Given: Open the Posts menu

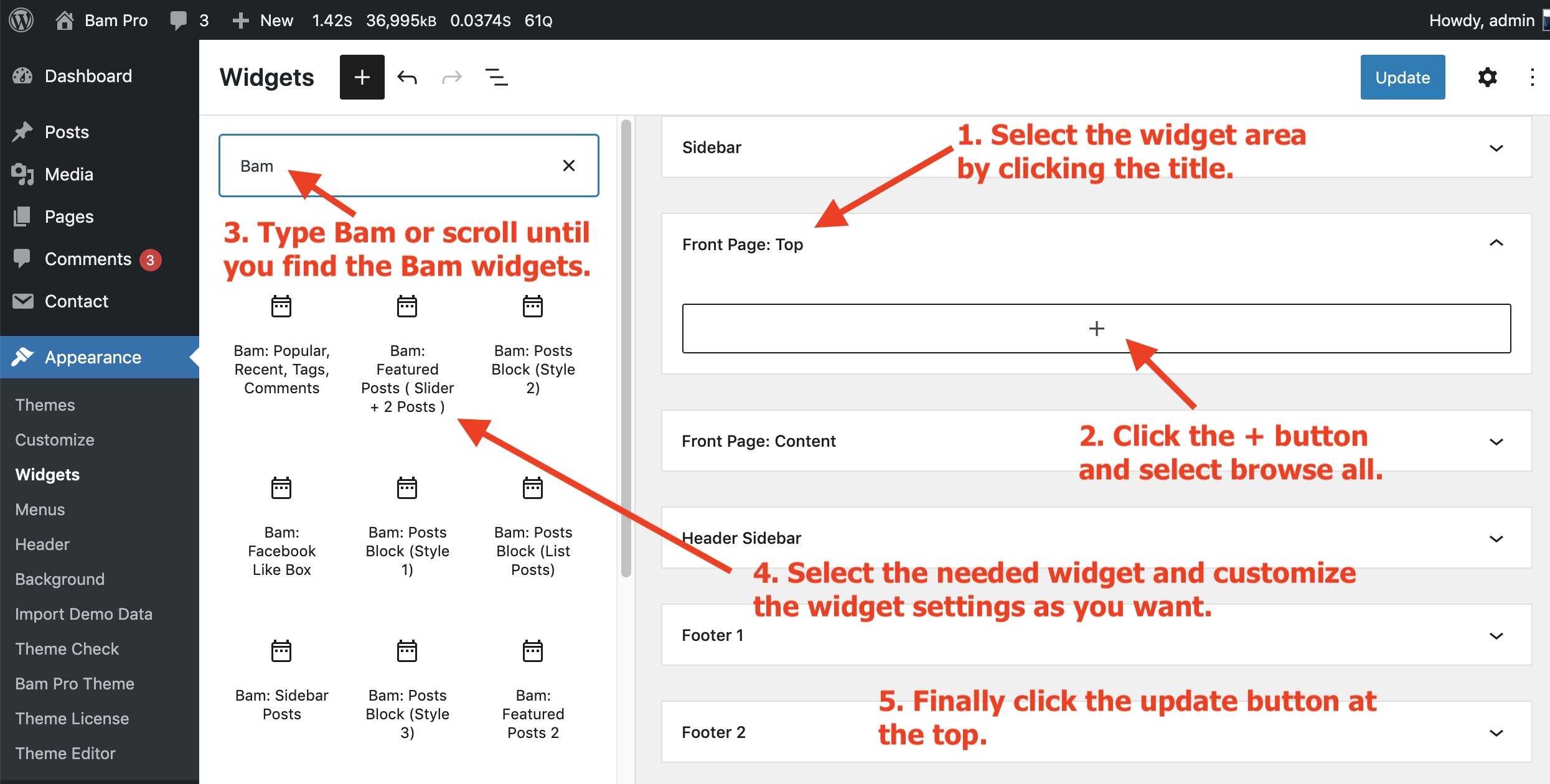Looking at the screenshot, I should [100, 132].
